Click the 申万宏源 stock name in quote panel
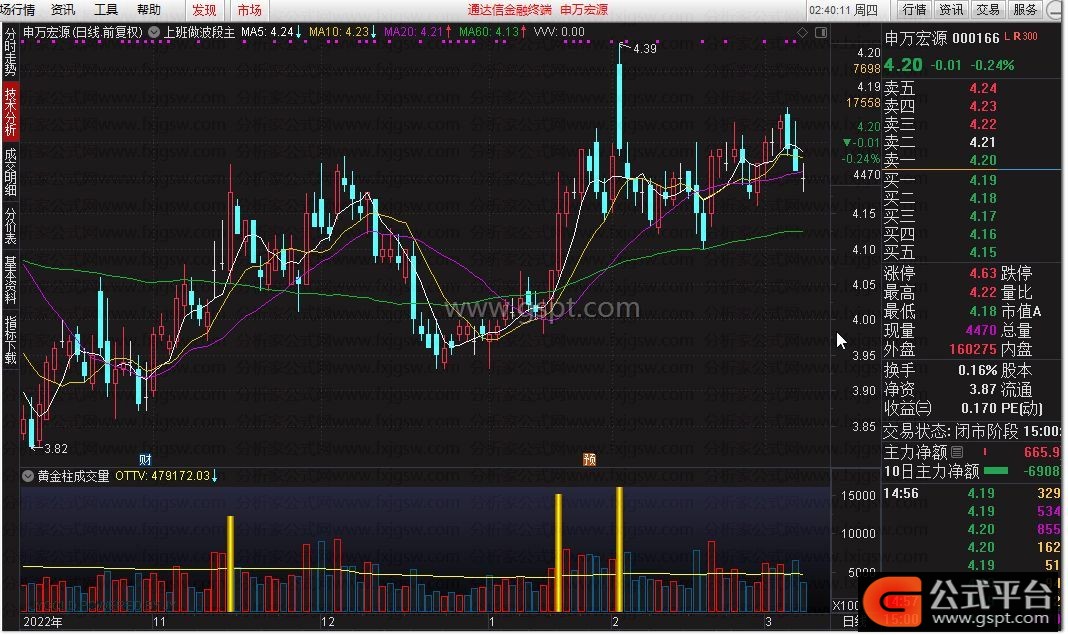 tap(915, 39)
